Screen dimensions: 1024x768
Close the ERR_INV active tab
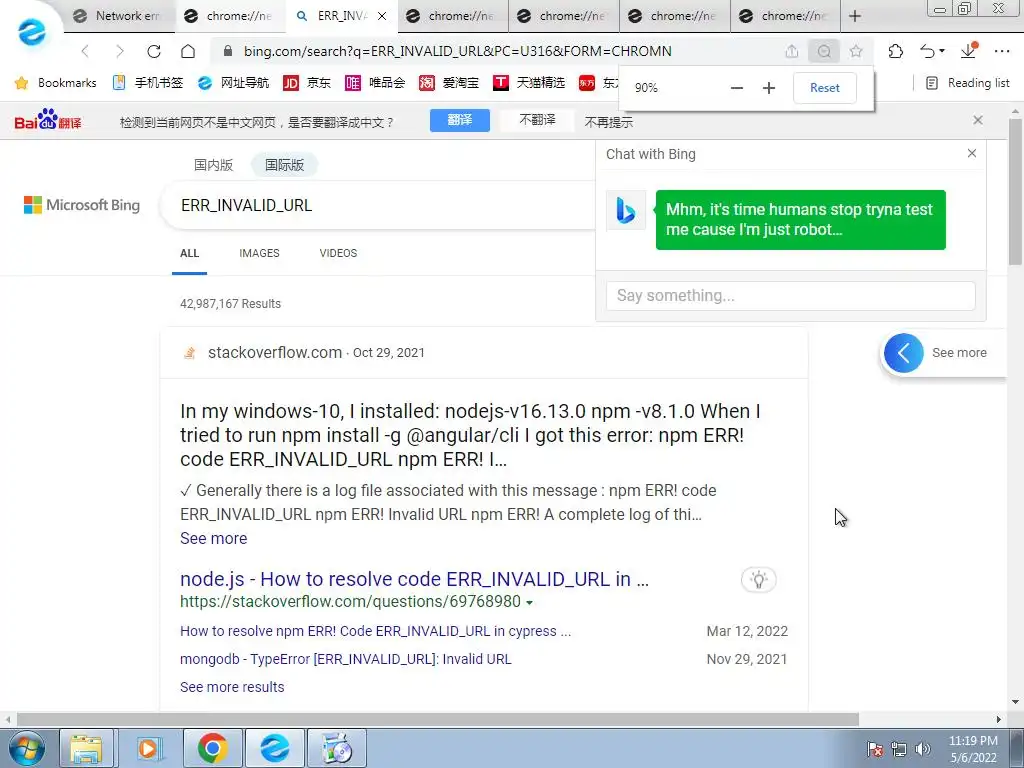(x=382, y=16)
